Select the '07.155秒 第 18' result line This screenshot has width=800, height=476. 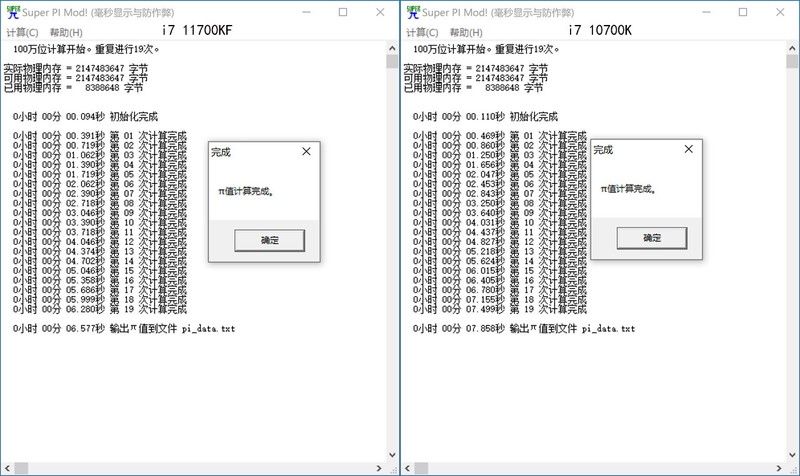coord(499,299)
